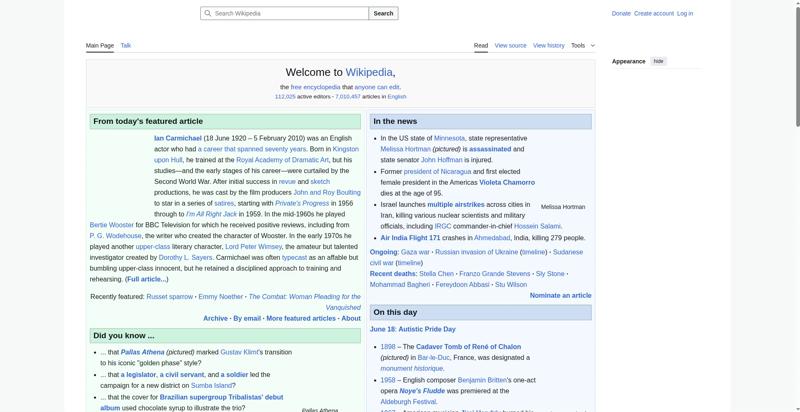Open the Sumba Island link

(x=211, y=385)
